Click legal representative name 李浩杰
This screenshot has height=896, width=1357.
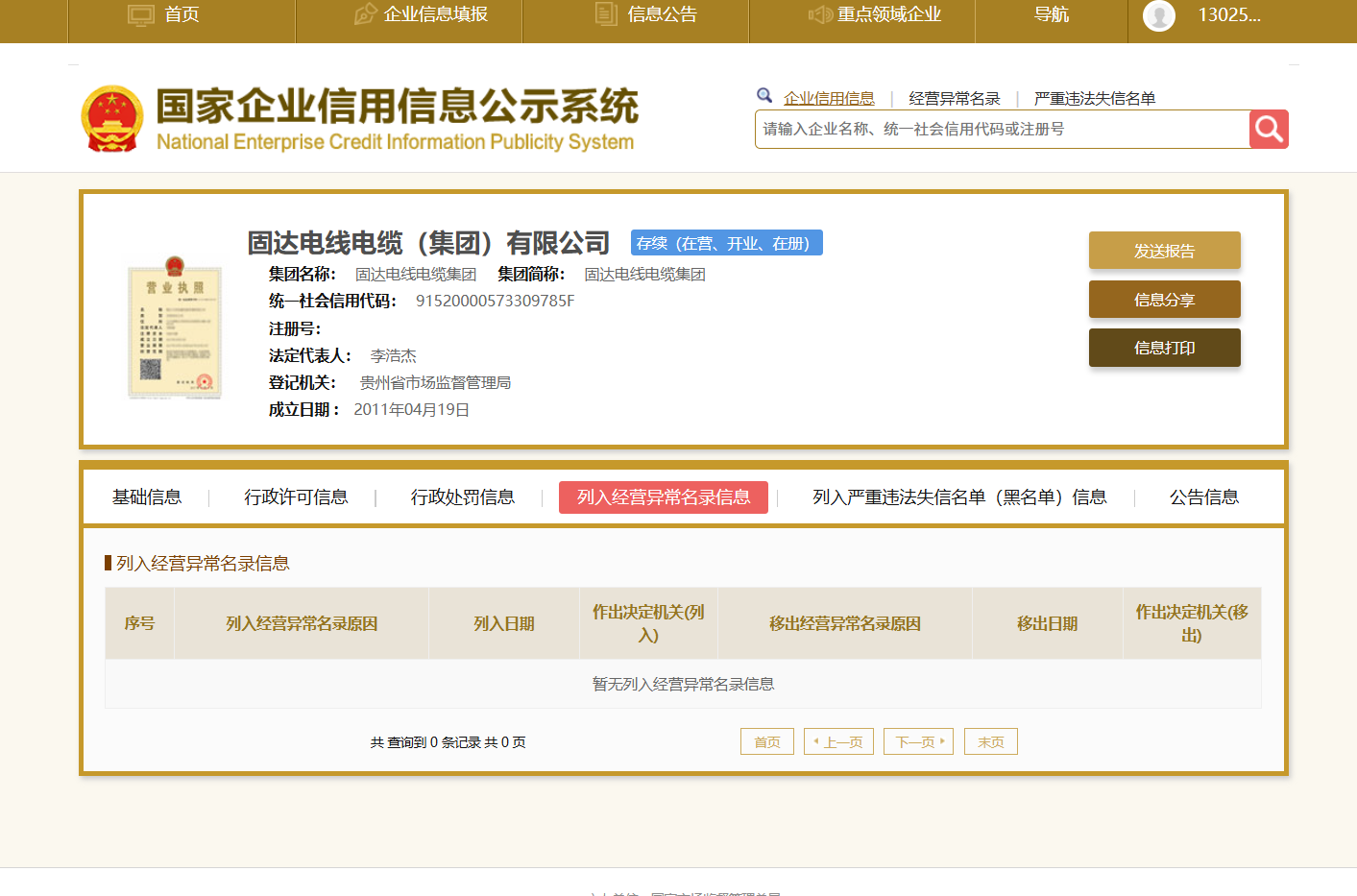pyautogui.click(x=394, y=355)
